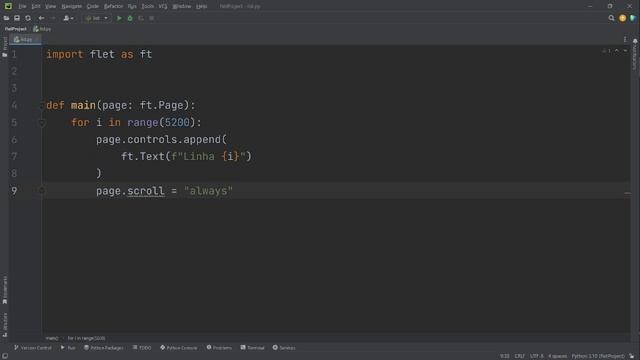Open the Problems tool window
This screenshot has width=640, height=360.
(x=219, y=348)
